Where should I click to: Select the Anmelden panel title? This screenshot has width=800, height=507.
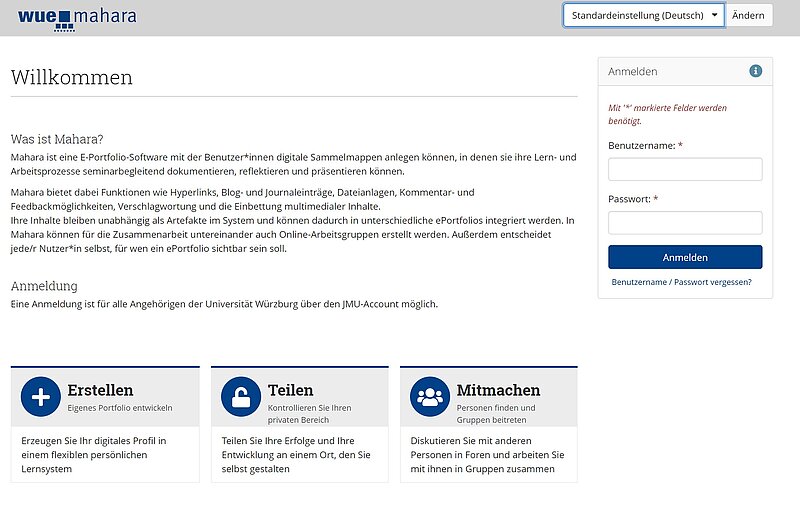point(633,71)
